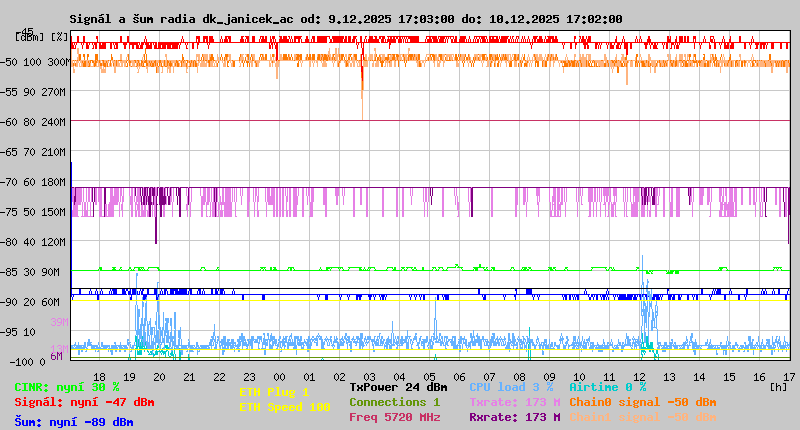Click the '-60 80 240M' y-axis label
800x430 pixels.
(33, 122)
